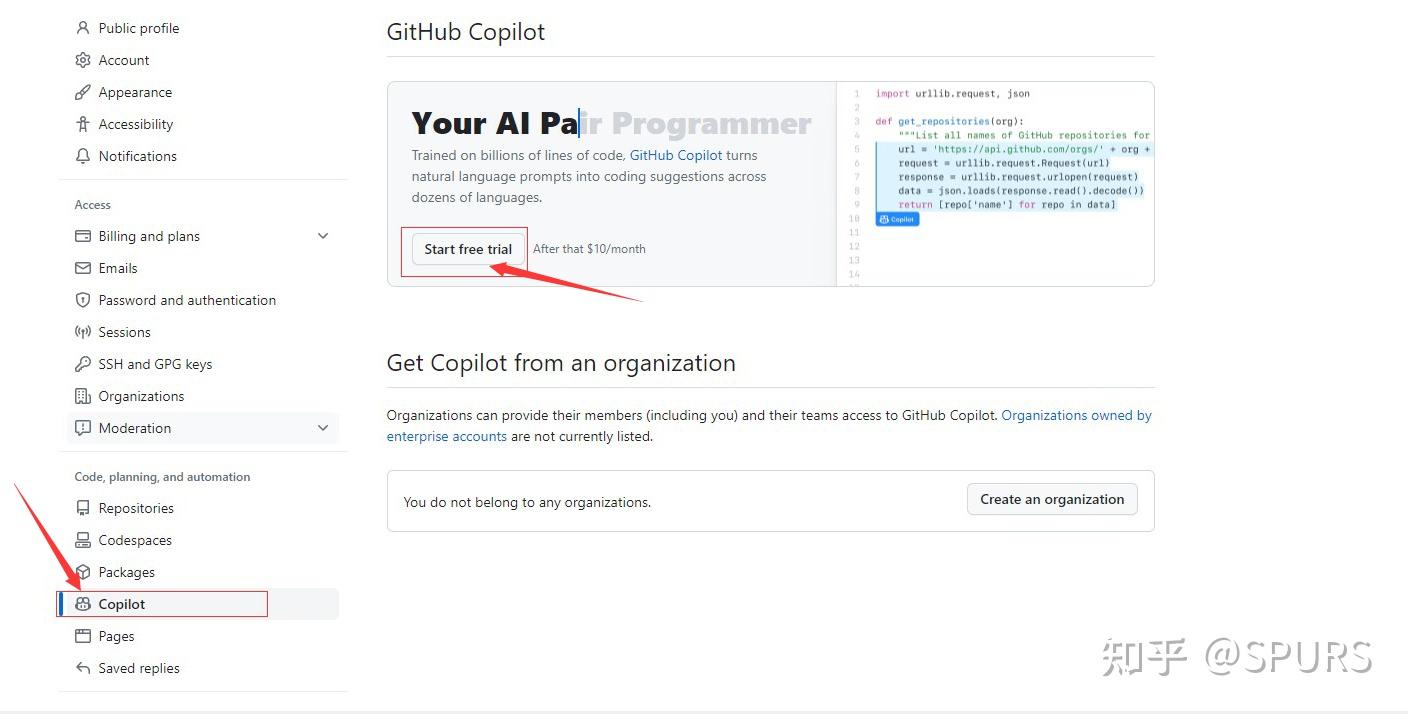1408x714 pixels.
Task: Click the Codespaces icon in sidebar
Action: coord(83,540)
